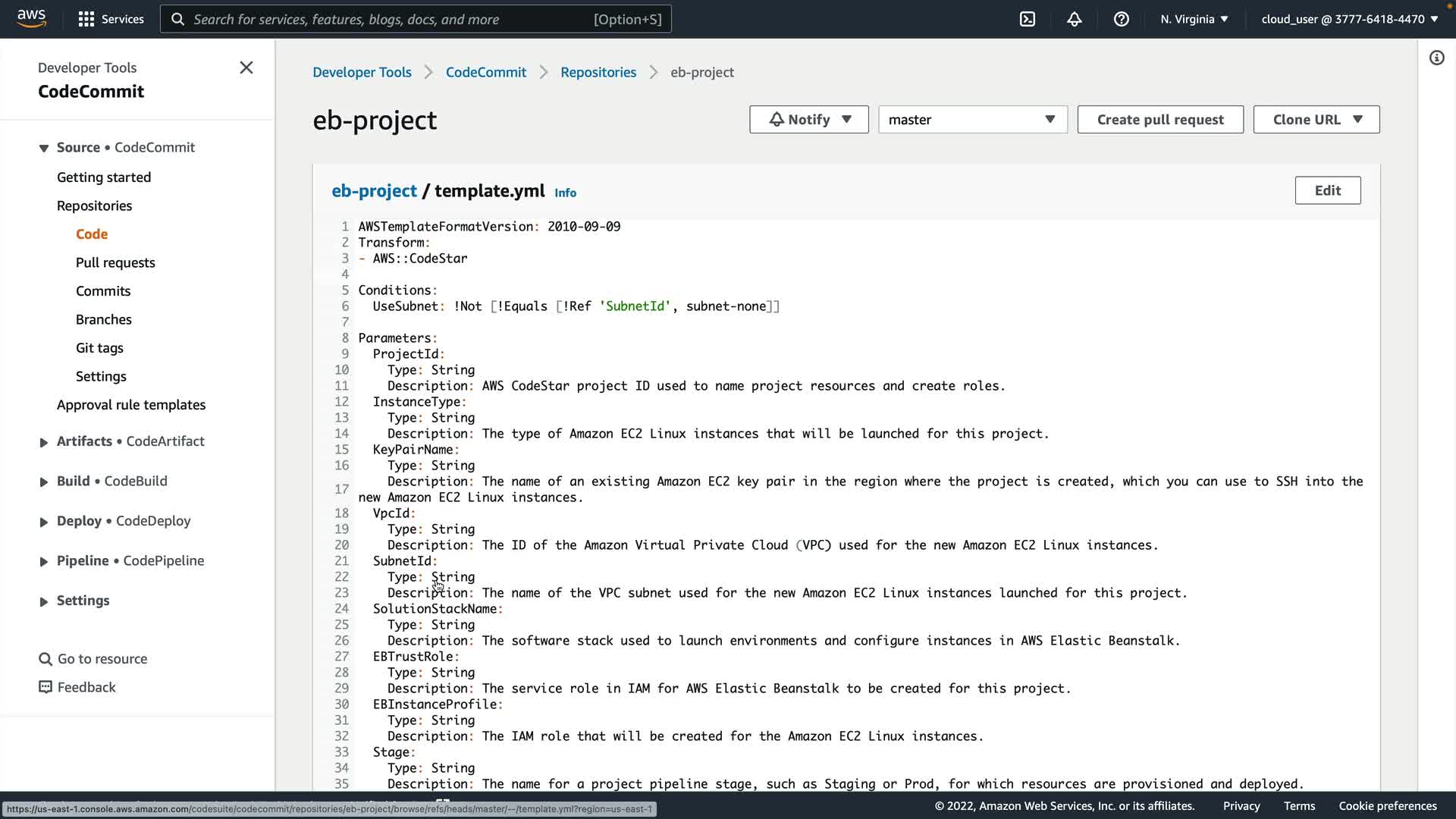
Task: Collapse the Source CodeCommit section
Action: (44, 148)
